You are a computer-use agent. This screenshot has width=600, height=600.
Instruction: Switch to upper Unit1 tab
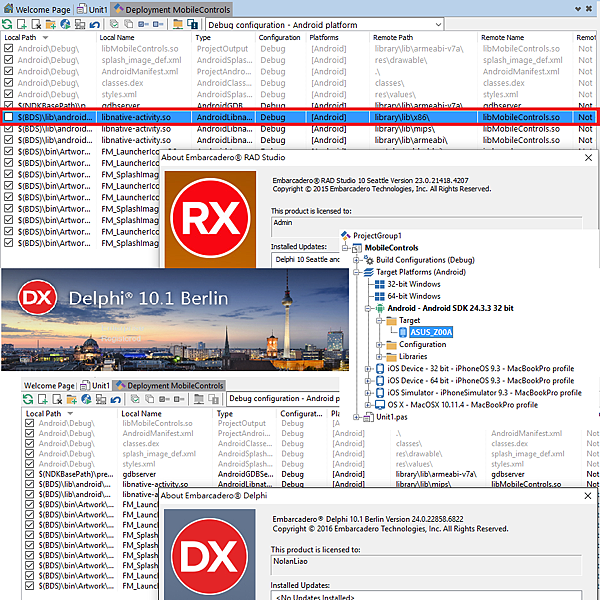click(x=92, y=9)
